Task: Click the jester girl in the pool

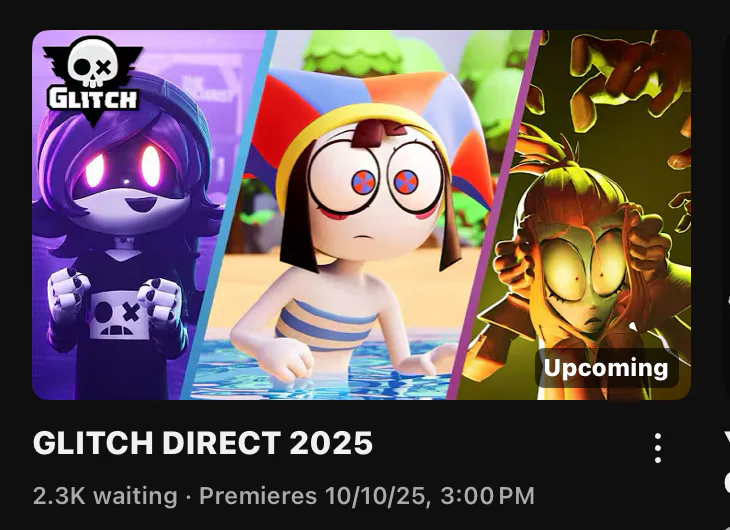Action: (354, 233)
